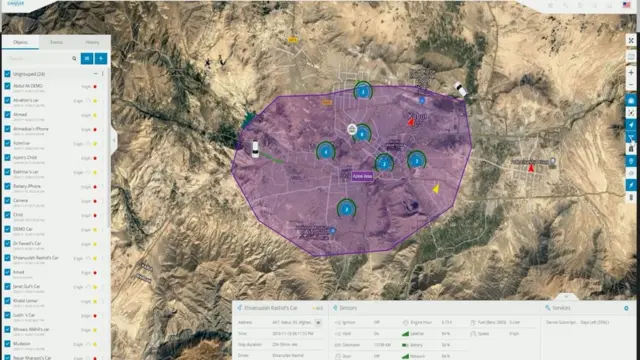Image resolution: width=640 pixels, height=360 pixels.
Task: Click the Azimi Area zone label
Action: pyautogui.click(x=362, y=176)
